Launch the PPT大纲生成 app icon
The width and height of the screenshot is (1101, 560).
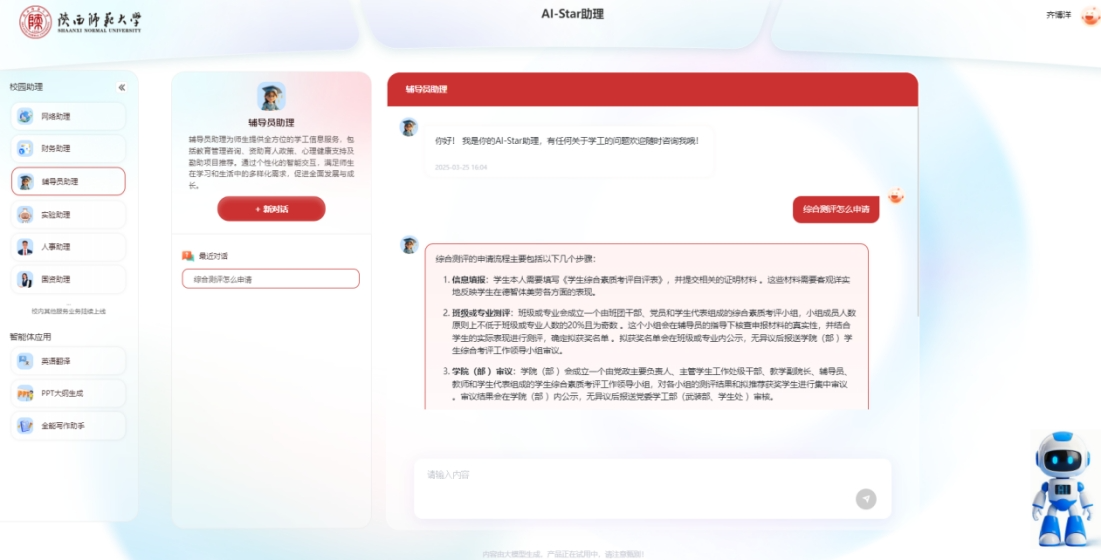point(25,393)
